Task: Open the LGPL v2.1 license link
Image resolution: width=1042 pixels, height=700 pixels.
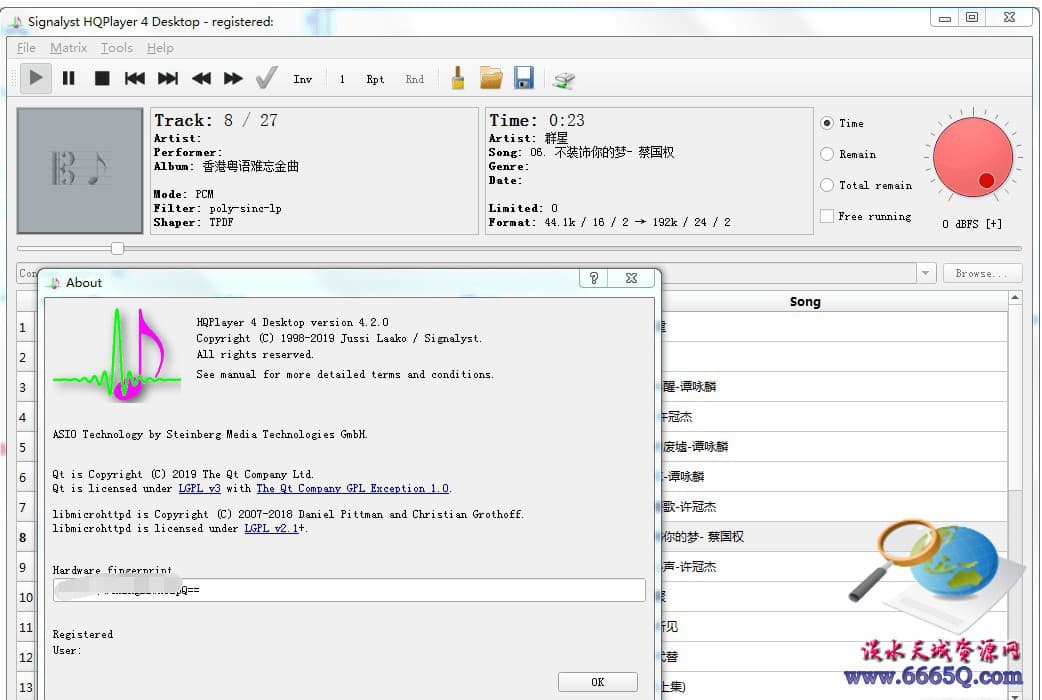Action: click(x=271, y=528)
